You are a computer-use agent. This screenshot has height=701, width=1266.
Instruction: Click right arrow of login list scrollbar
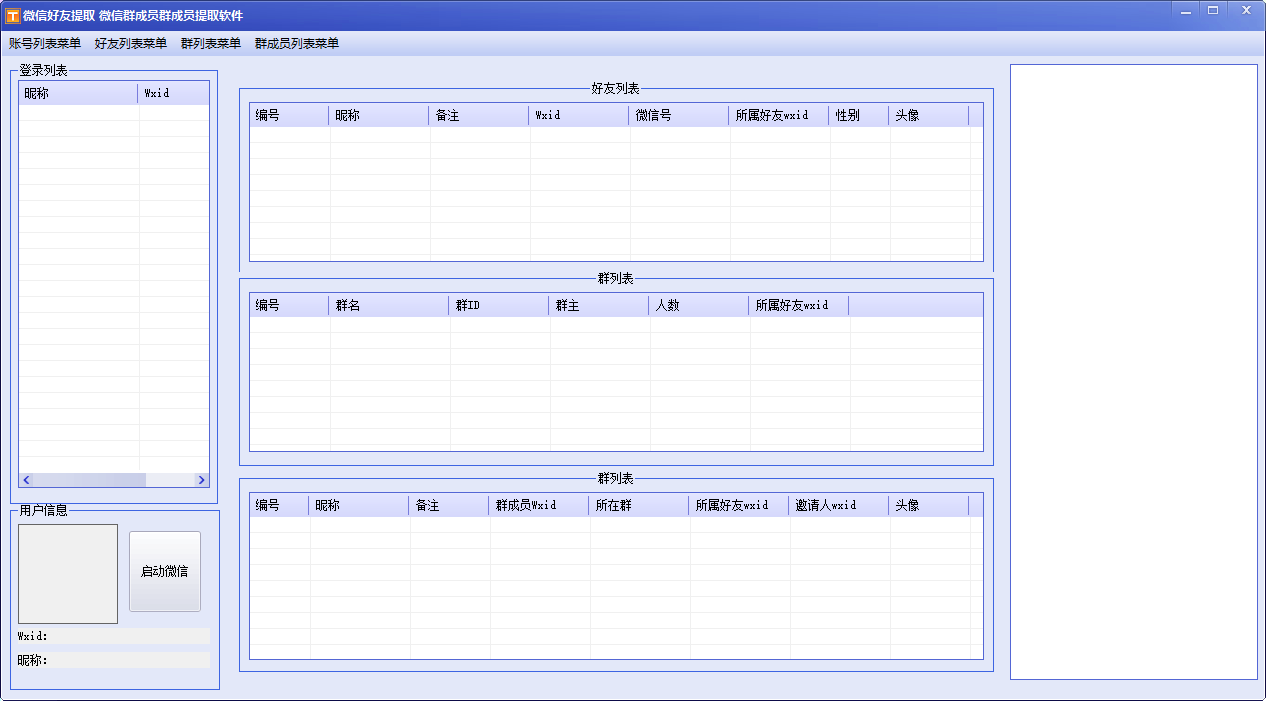click(x=201, y=480)
